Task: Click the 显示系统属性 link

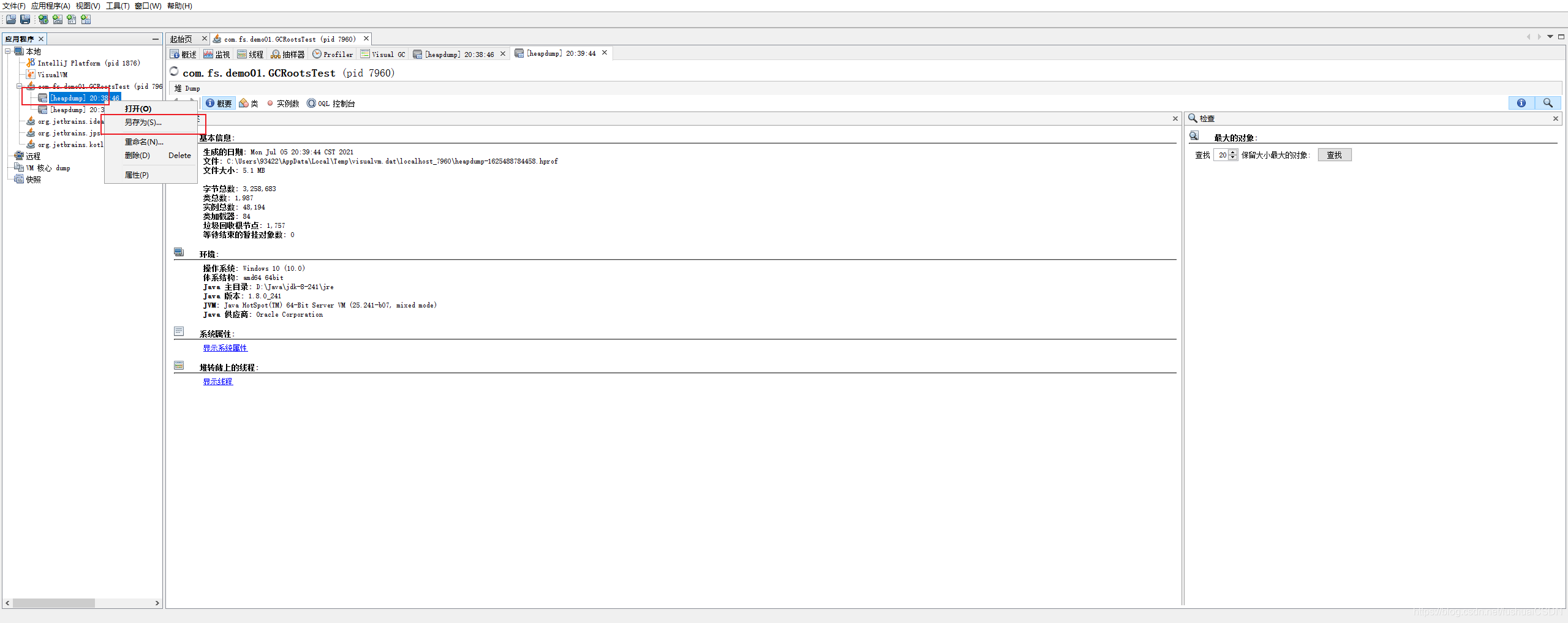Action: pos(225,348)
